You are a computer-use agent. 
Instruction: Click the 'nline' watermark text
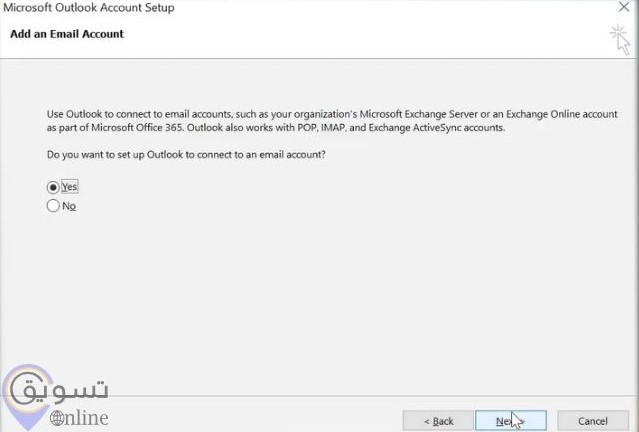(87, 418)
